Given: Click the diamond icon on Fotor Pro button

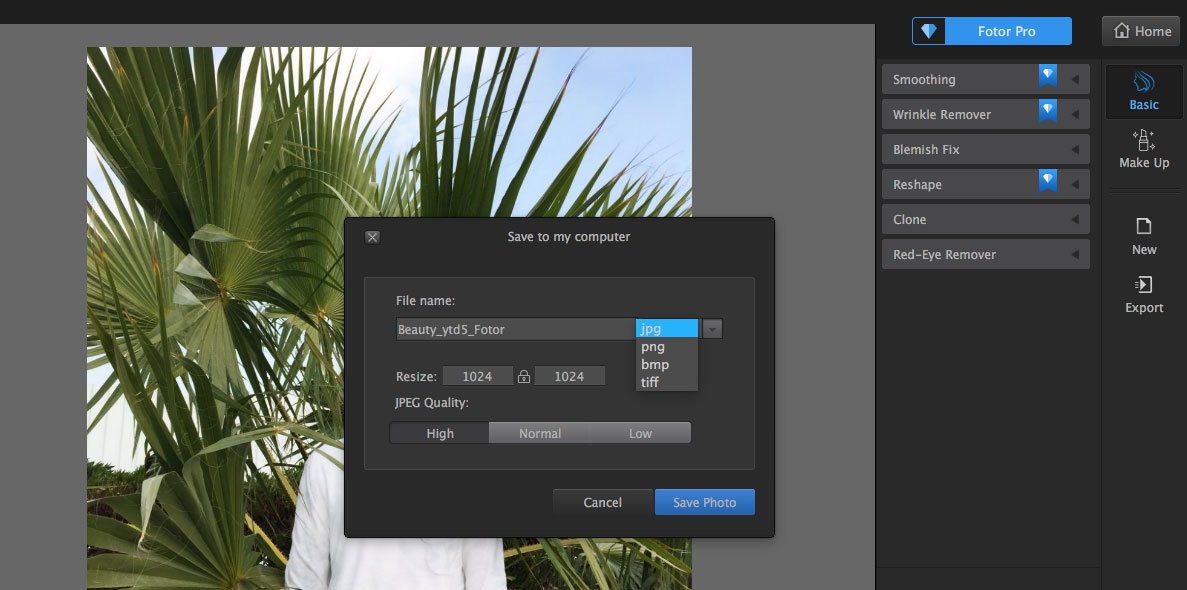Looking at the screenshot, I should tap(929, 31).
